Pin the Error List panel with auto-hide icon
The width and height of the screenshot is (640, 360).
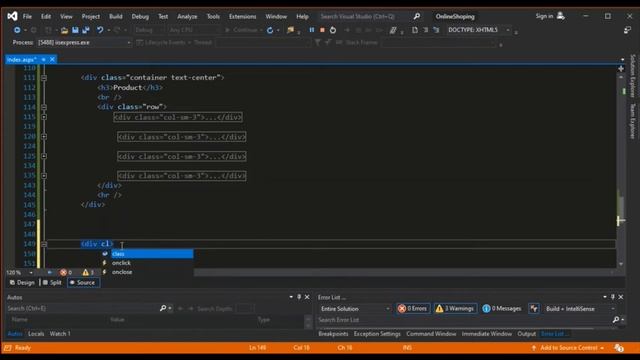coord(613,297)
